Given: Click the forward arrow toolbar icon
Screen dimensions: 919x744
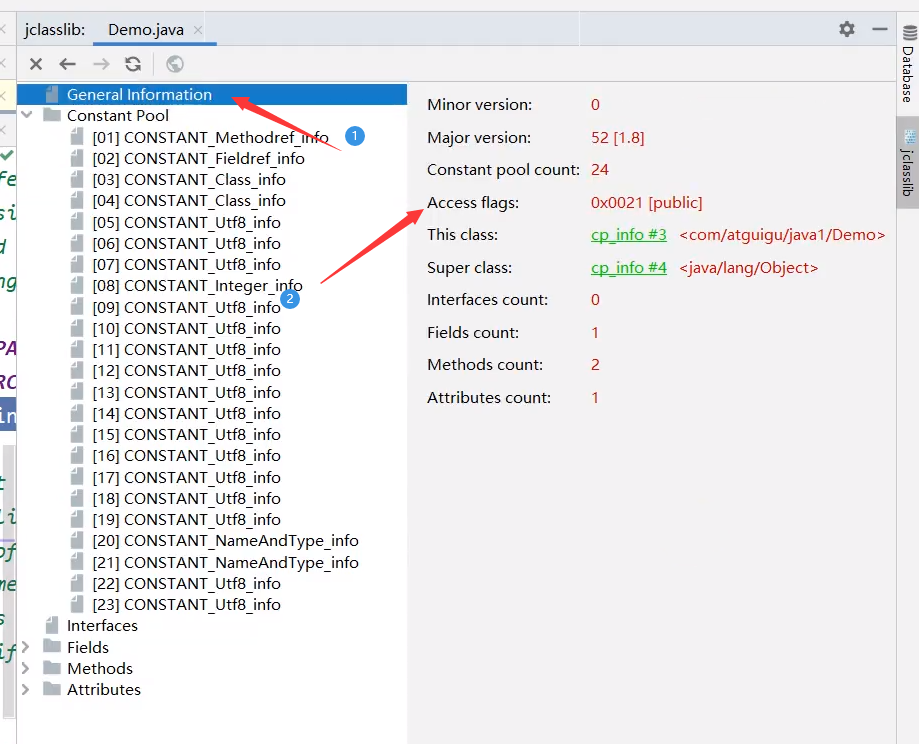Looking at the screenshot, I should point(101,64).
